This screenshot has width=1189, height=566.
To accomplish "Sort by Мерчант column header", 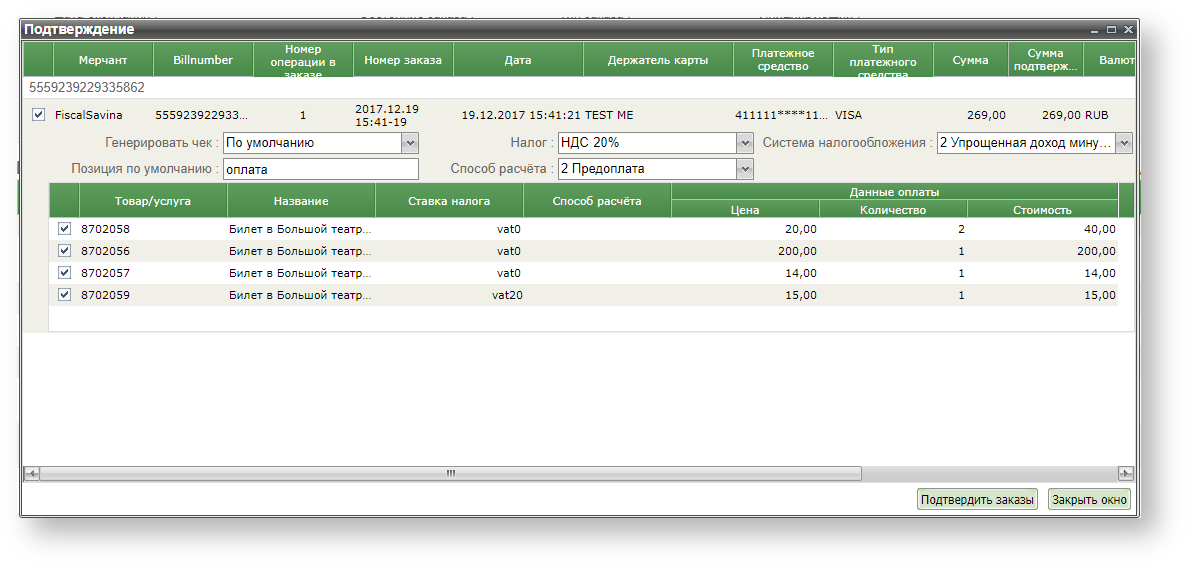I will (x=103, y=60).
